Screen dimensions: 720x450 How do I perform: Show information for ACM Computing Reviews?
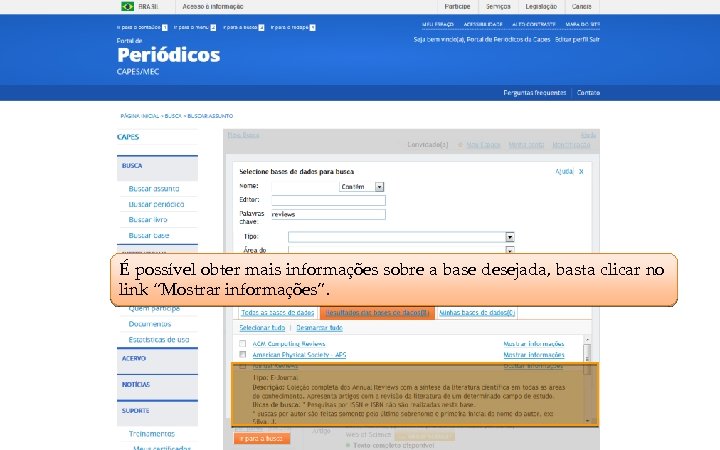(x=534, y=344)
